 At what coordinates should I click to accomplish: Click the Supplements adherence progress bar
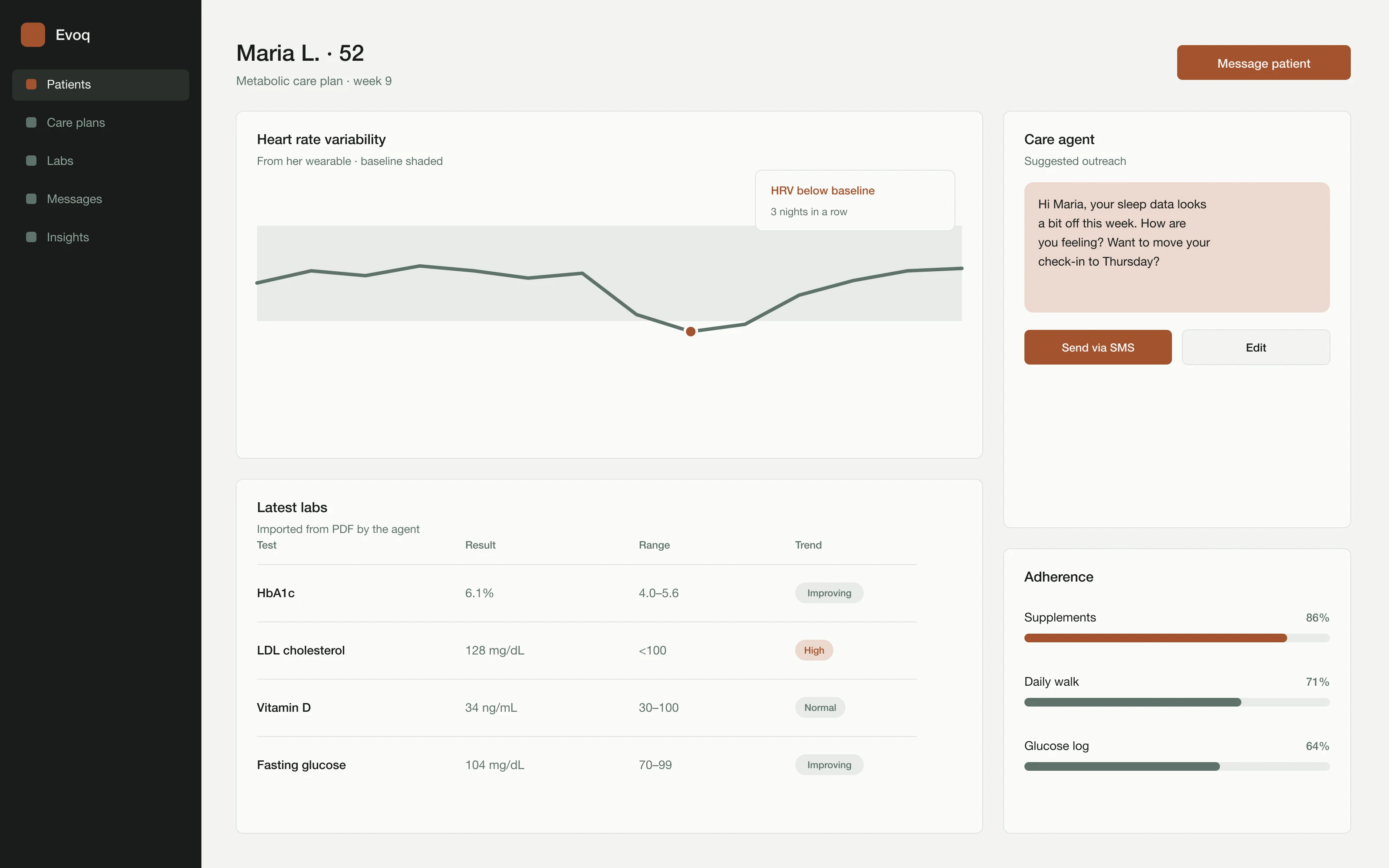tap(1177, 638)
